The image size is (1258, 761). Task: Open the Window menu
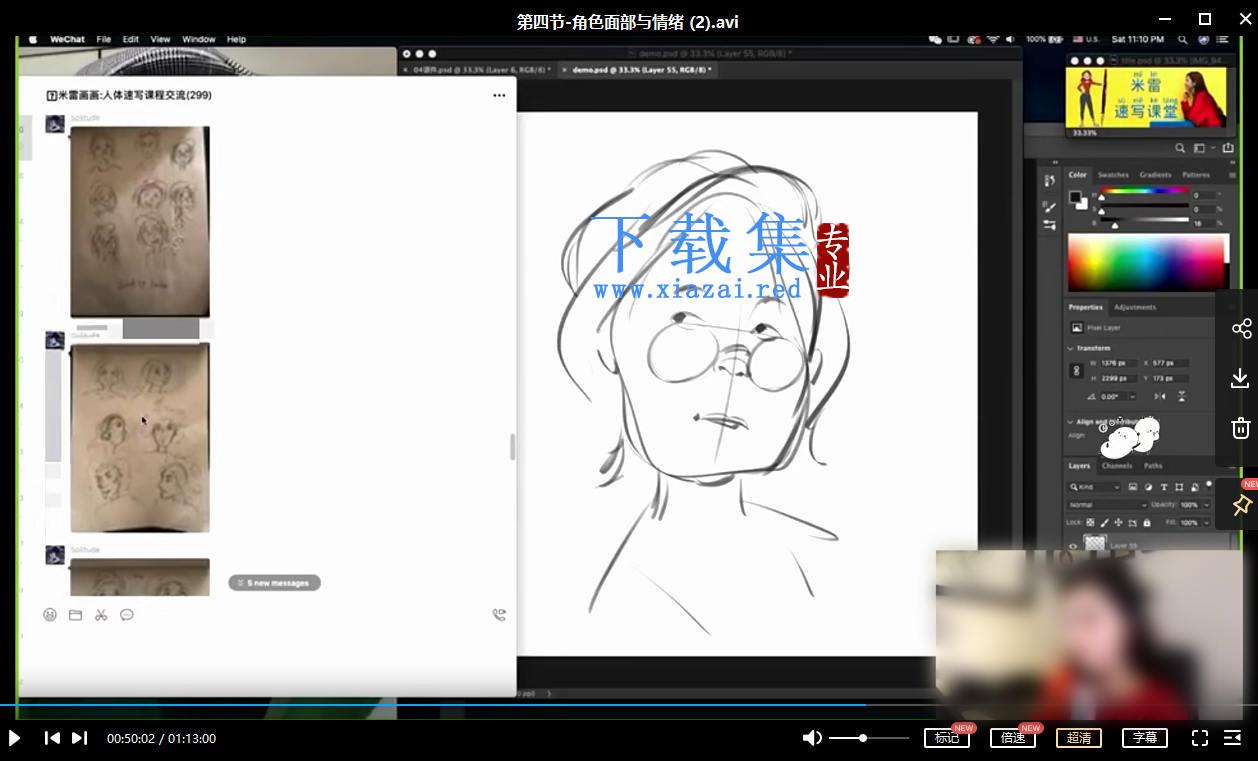pyautogui.click(x=199, y=40)
